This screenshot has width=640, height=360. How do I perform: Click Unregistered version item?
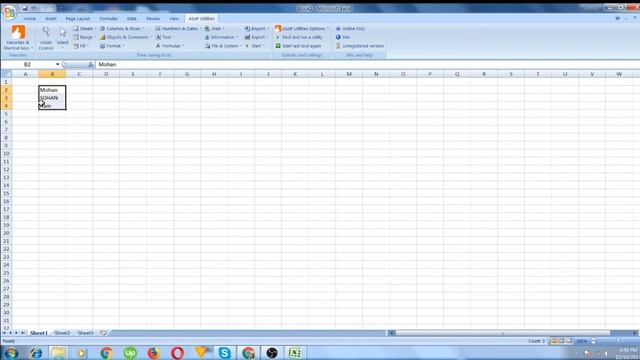point(360,46)
